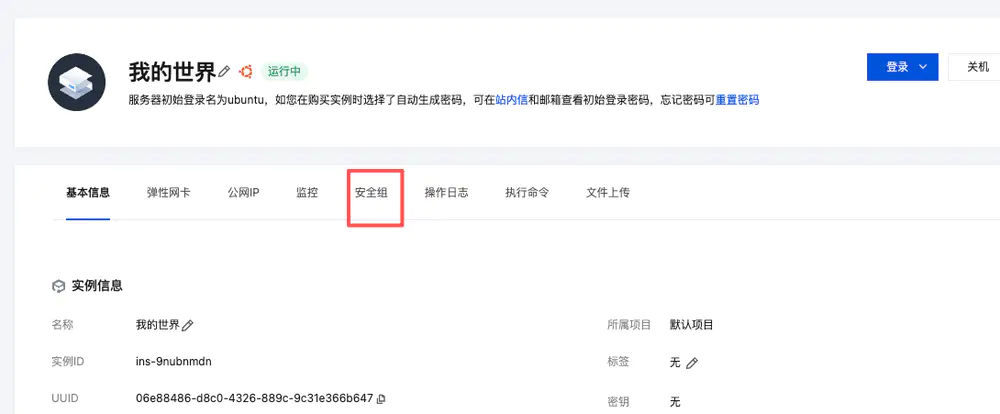
Task: Open the 监控 tab
Action: [307, 193]
